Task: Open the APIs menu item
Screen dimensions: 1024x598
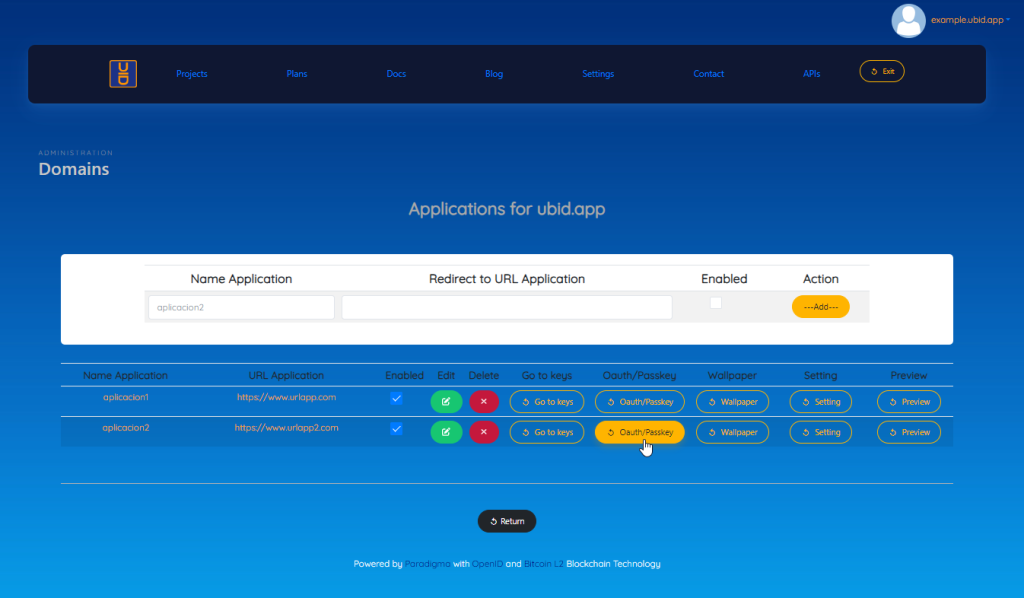Action: tap(812, 74)
